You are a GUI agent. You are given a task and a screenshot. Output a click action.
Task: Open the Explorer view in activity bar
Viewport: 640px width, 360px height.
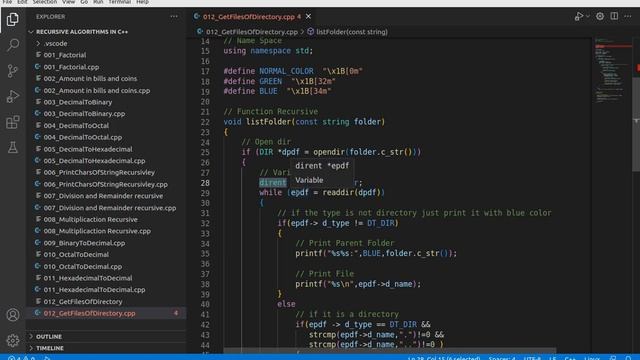[x=13, y=19]
